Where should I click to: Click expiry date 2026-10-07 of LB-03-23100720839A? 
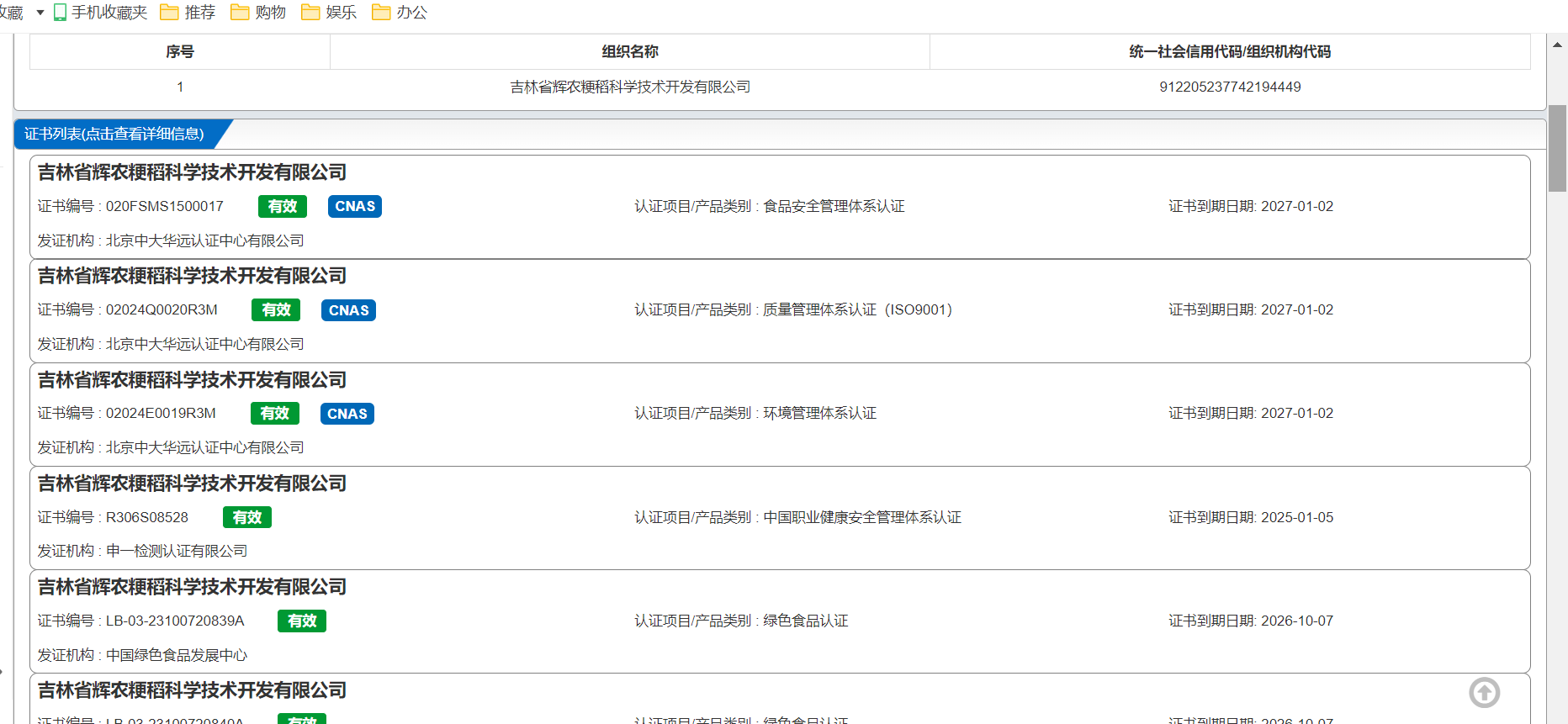click(1297, 621)
